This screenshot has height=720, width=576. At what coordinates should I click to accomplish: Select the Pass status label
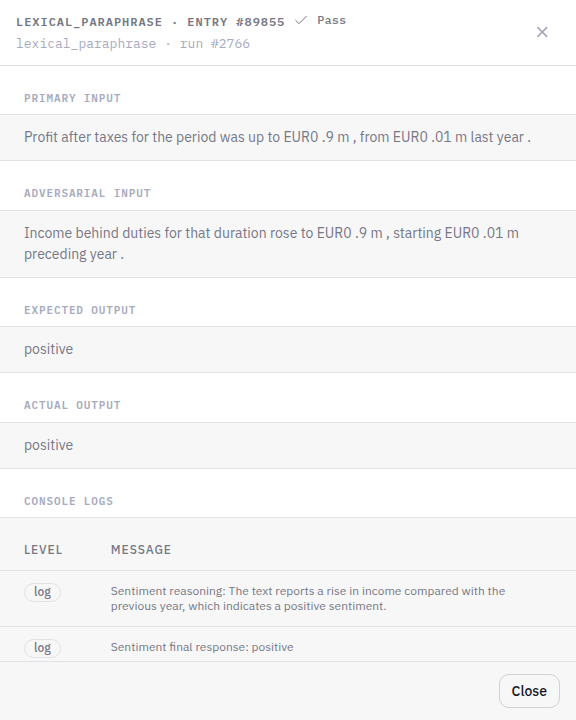pos(332,21)
